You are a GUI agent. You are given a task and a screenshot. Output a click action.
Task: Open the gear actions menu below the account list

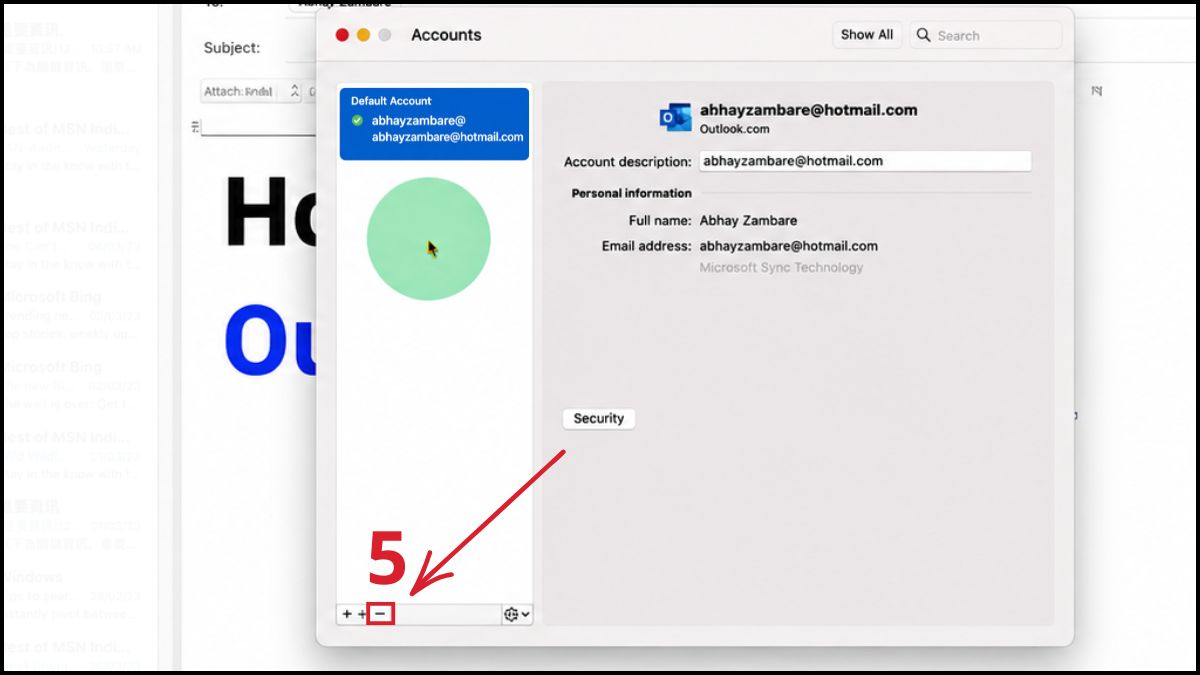tap(518, 614)
